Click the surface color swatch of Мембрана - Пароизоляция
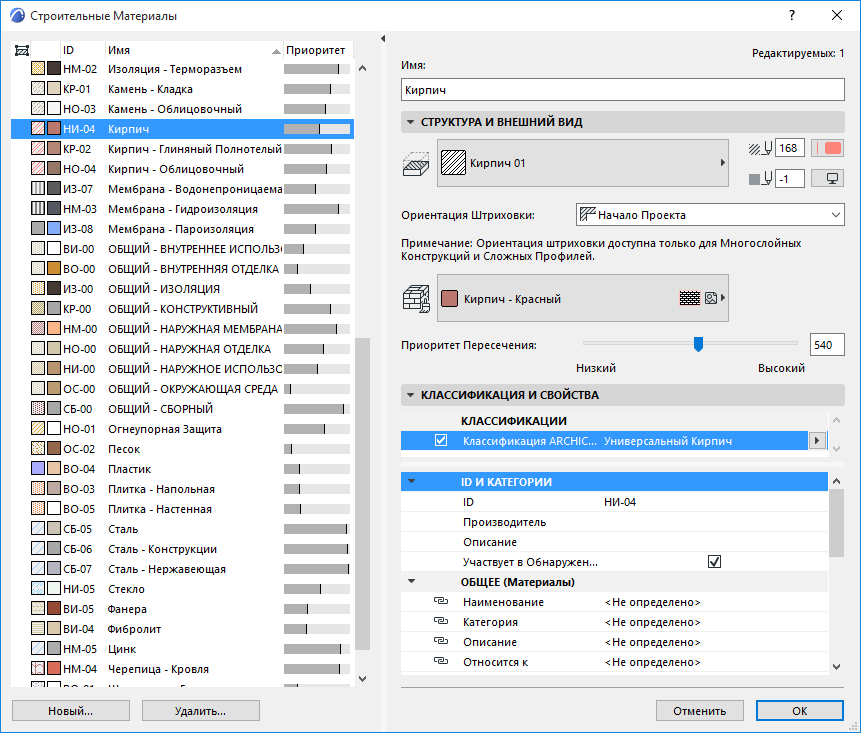This screenshot has height=733, width=861. (54, 228)
